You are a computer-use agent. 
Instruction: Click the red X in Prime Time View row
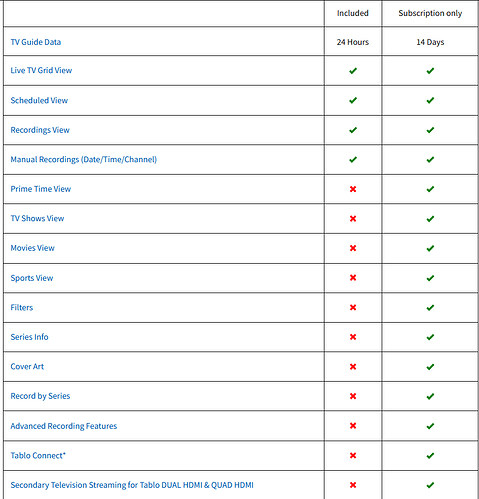[x=353, y=189]
